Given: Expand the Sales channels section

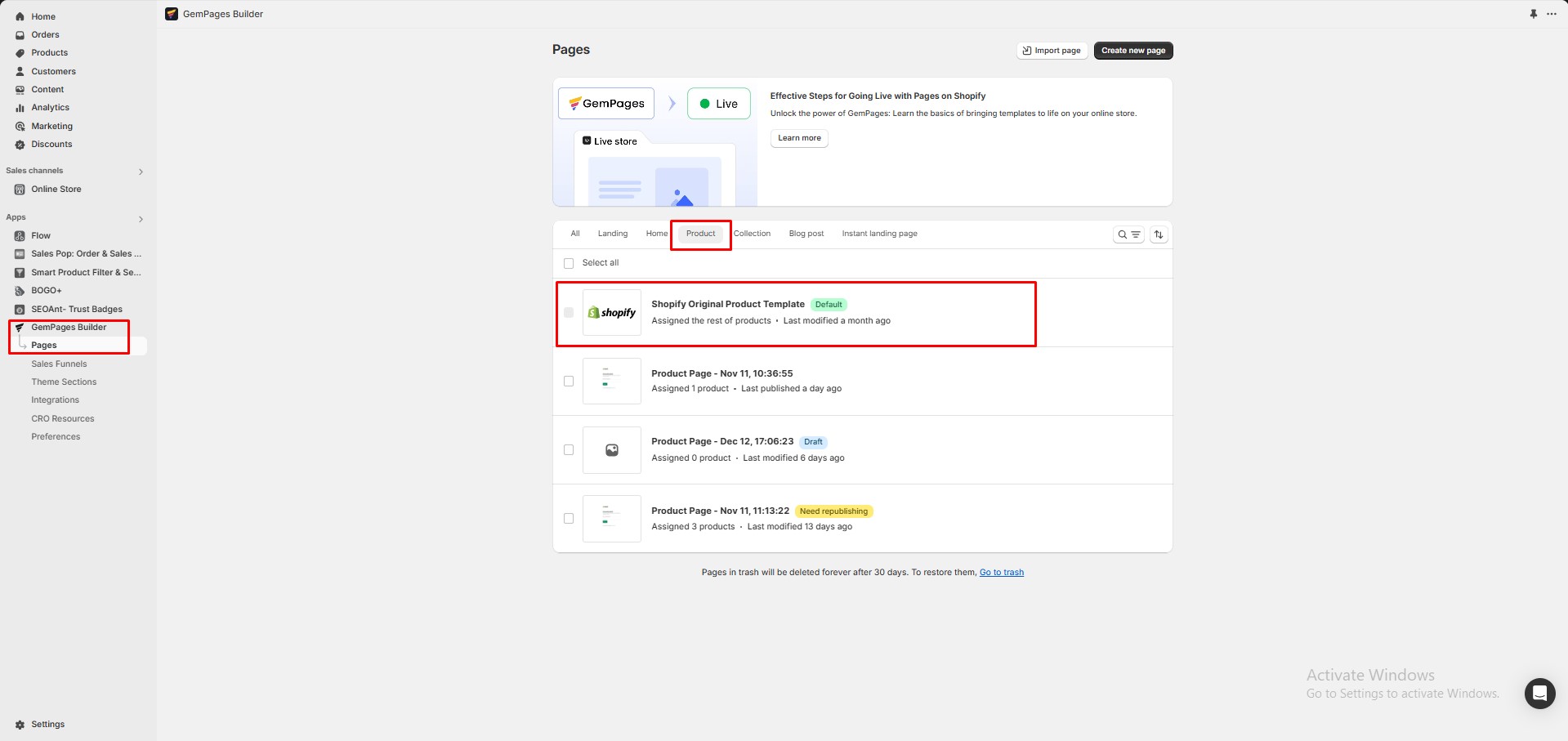Looking at the screenshot, I should coord(140,172).
